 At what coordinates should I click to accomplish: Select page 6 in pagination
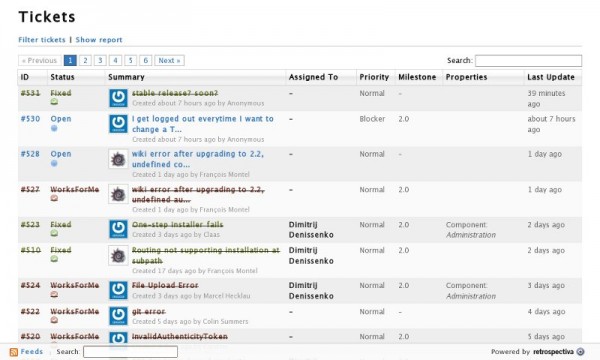pos(145,60)
